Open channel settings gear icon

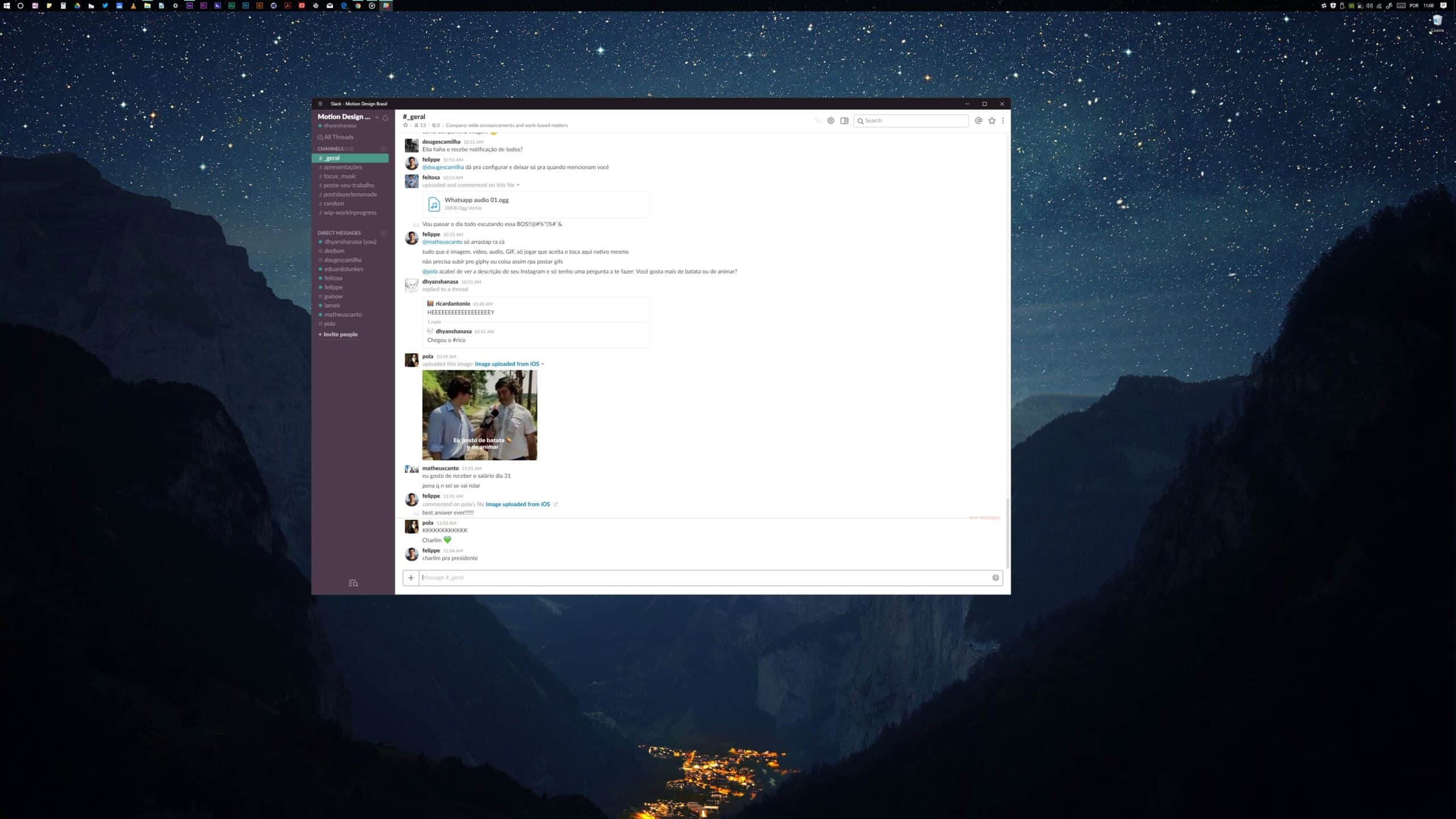tap(830, 121)
